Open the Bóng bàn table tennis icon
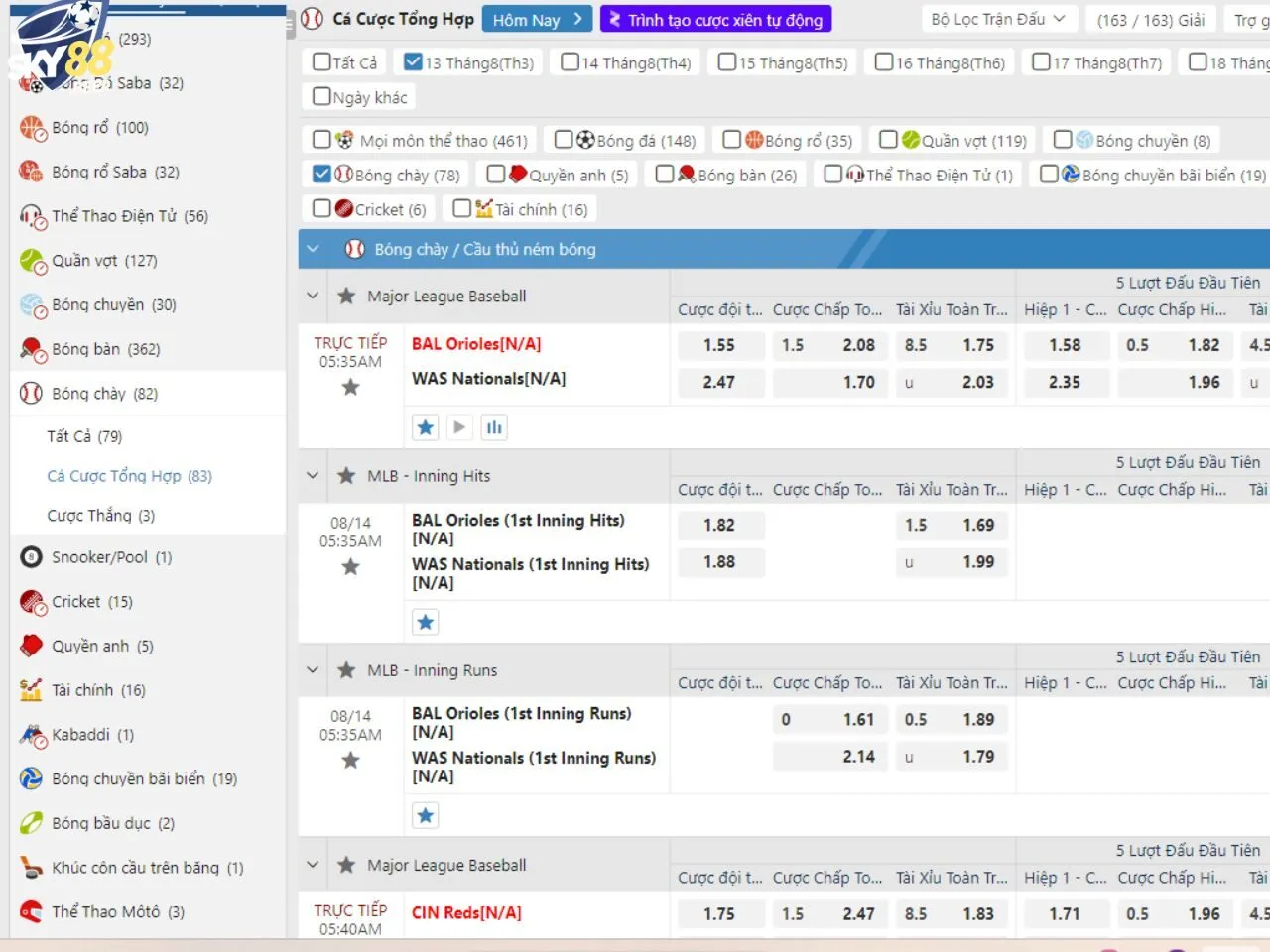This screenshot has height=952, width=1270. [x=32, y=349]
